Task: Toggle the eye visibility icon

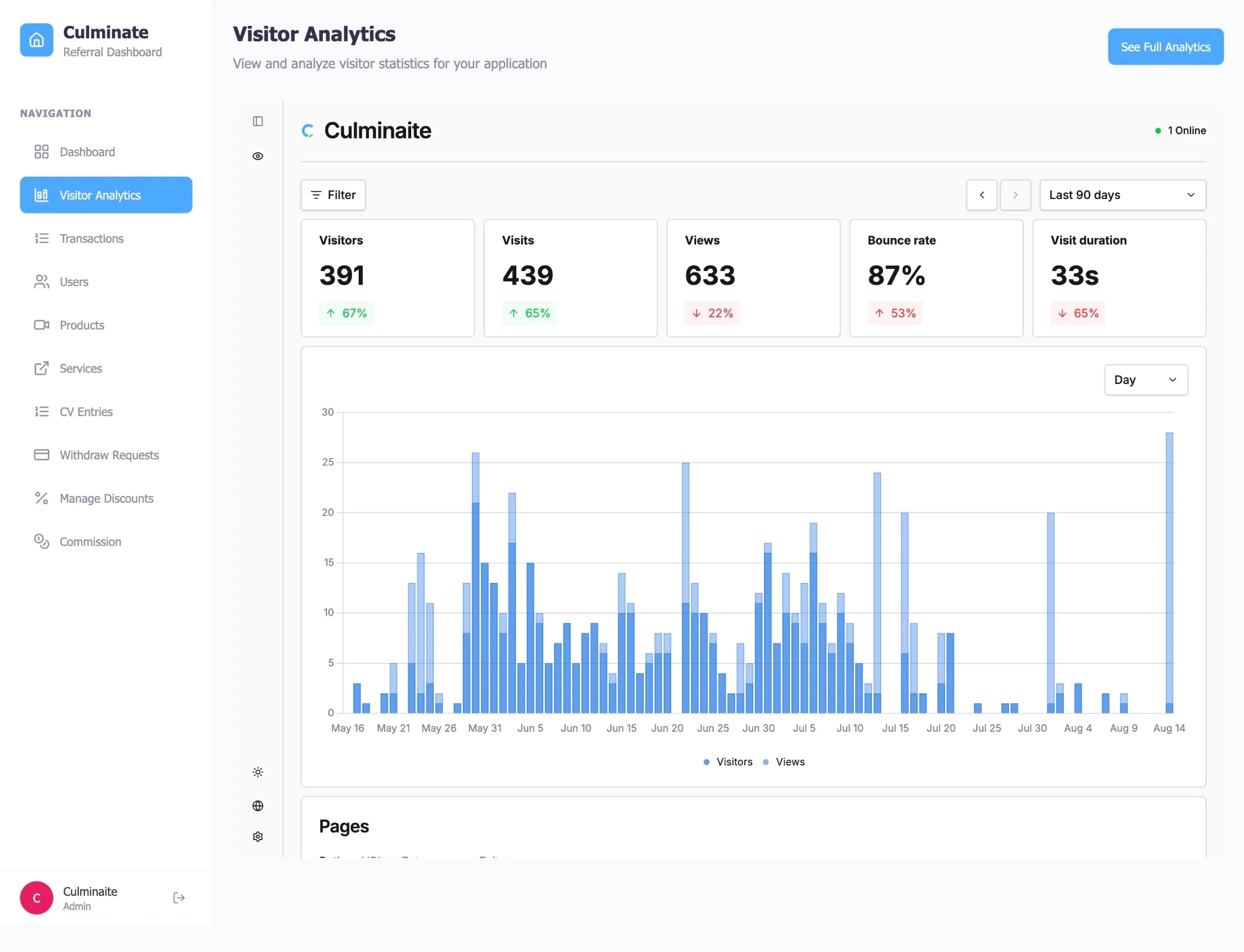Action: pyautogui.click(x=258, y=157)
